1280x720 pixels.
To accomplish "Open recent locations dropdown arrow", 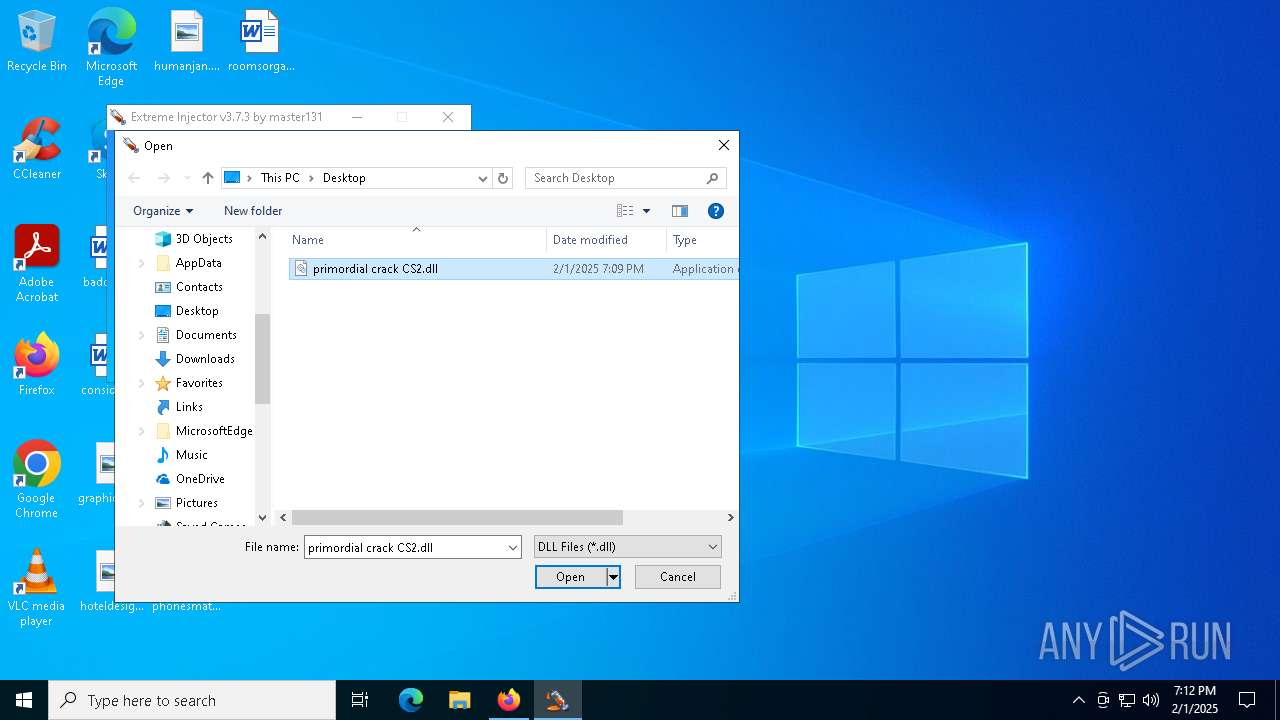I will [x=187, y=178].
